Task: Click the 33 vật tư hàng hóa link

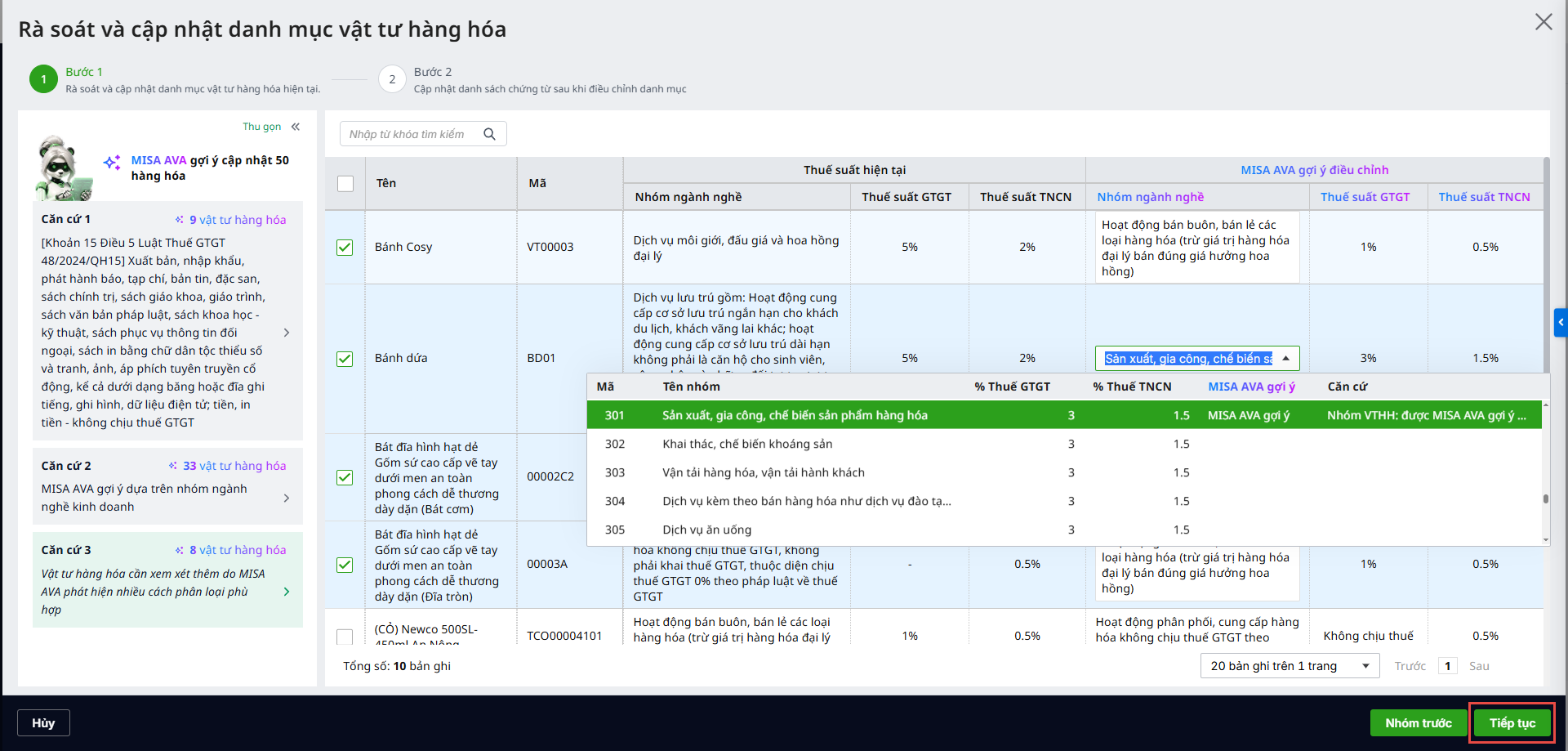Action: [x=234, y=466]
